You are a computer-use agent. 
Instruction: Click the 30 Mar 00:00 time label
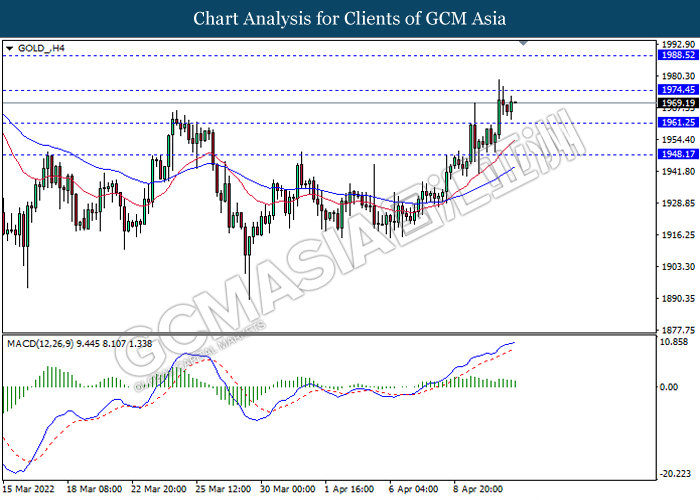288,489
